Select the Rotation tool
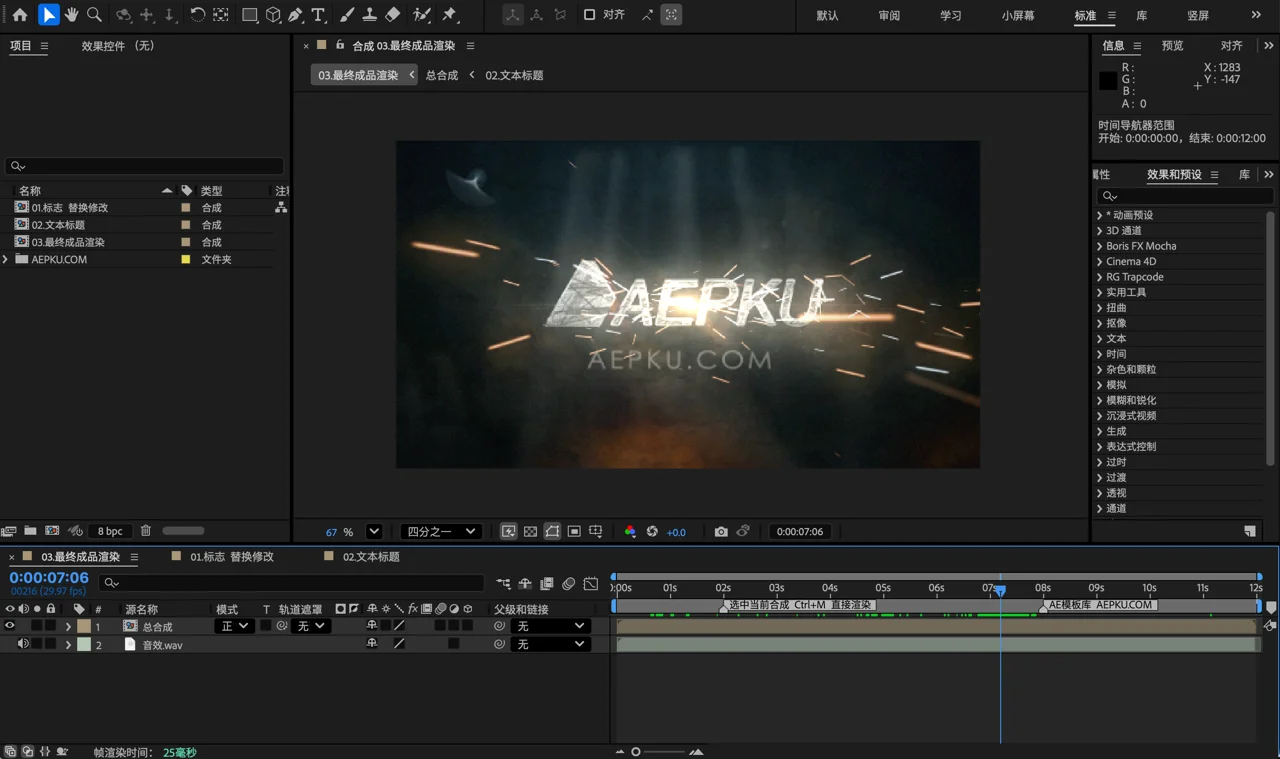1280x759 pixels. click(197, 15)
